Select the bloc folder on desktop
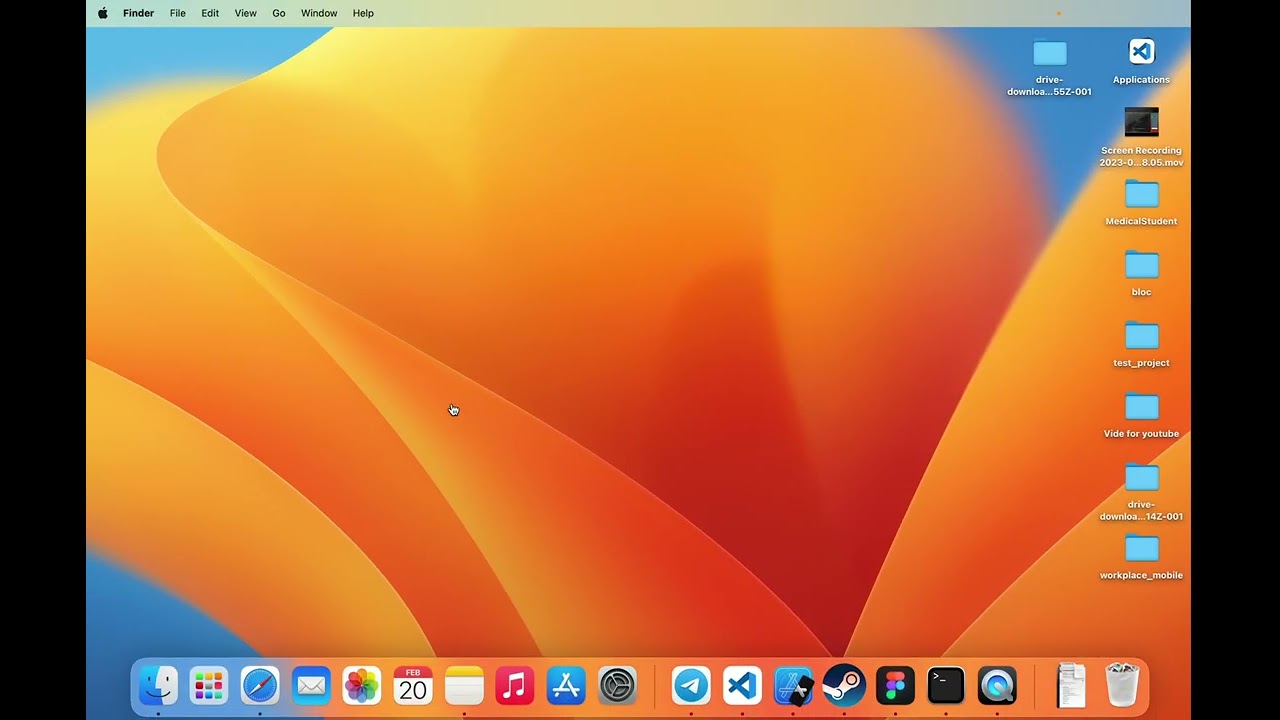Screen dimensions: 1280x720 tap(1141, 265)
